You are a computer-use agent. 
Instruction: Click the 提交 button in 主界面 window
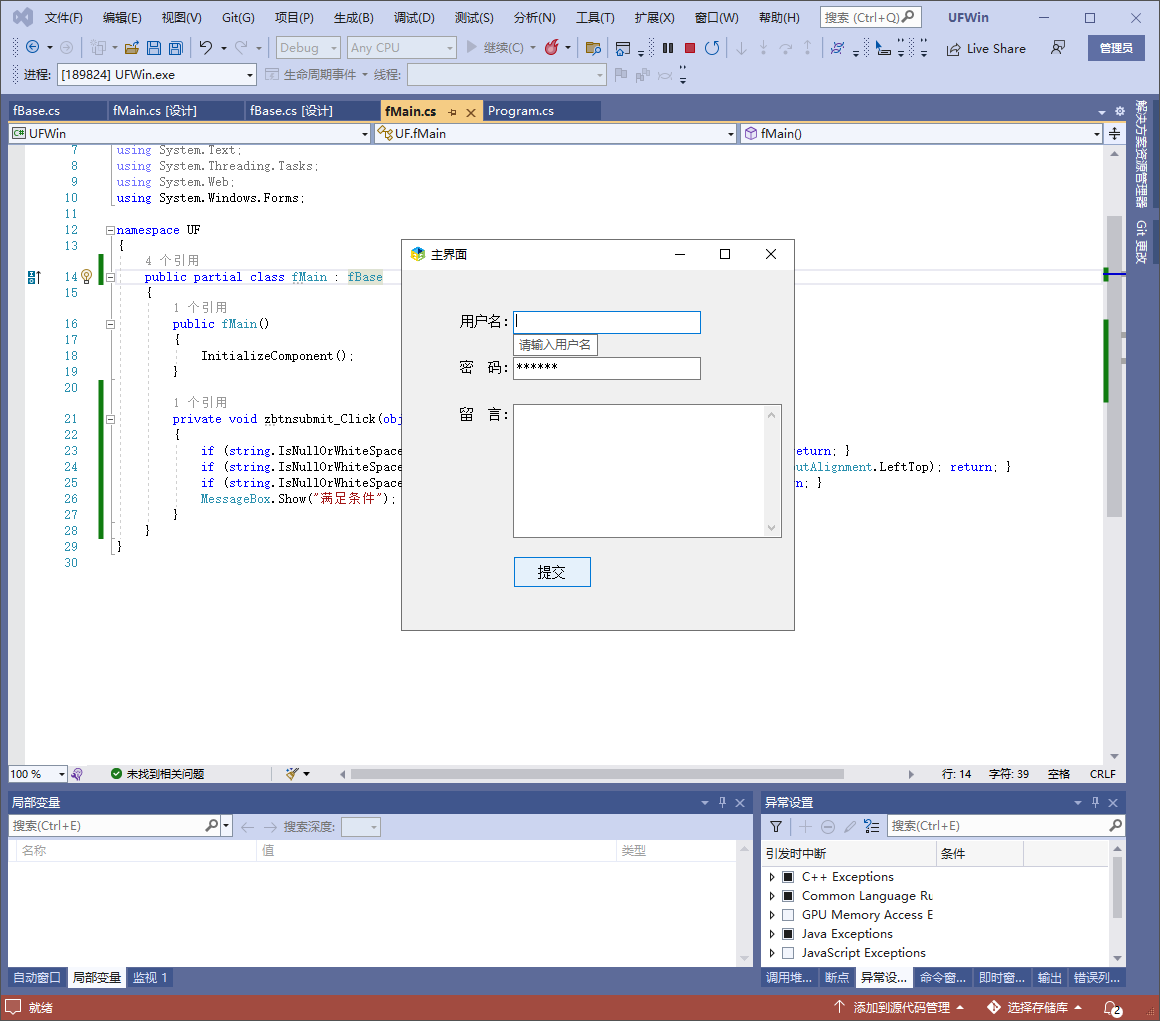pyautogui.click(x=552, y=572)
